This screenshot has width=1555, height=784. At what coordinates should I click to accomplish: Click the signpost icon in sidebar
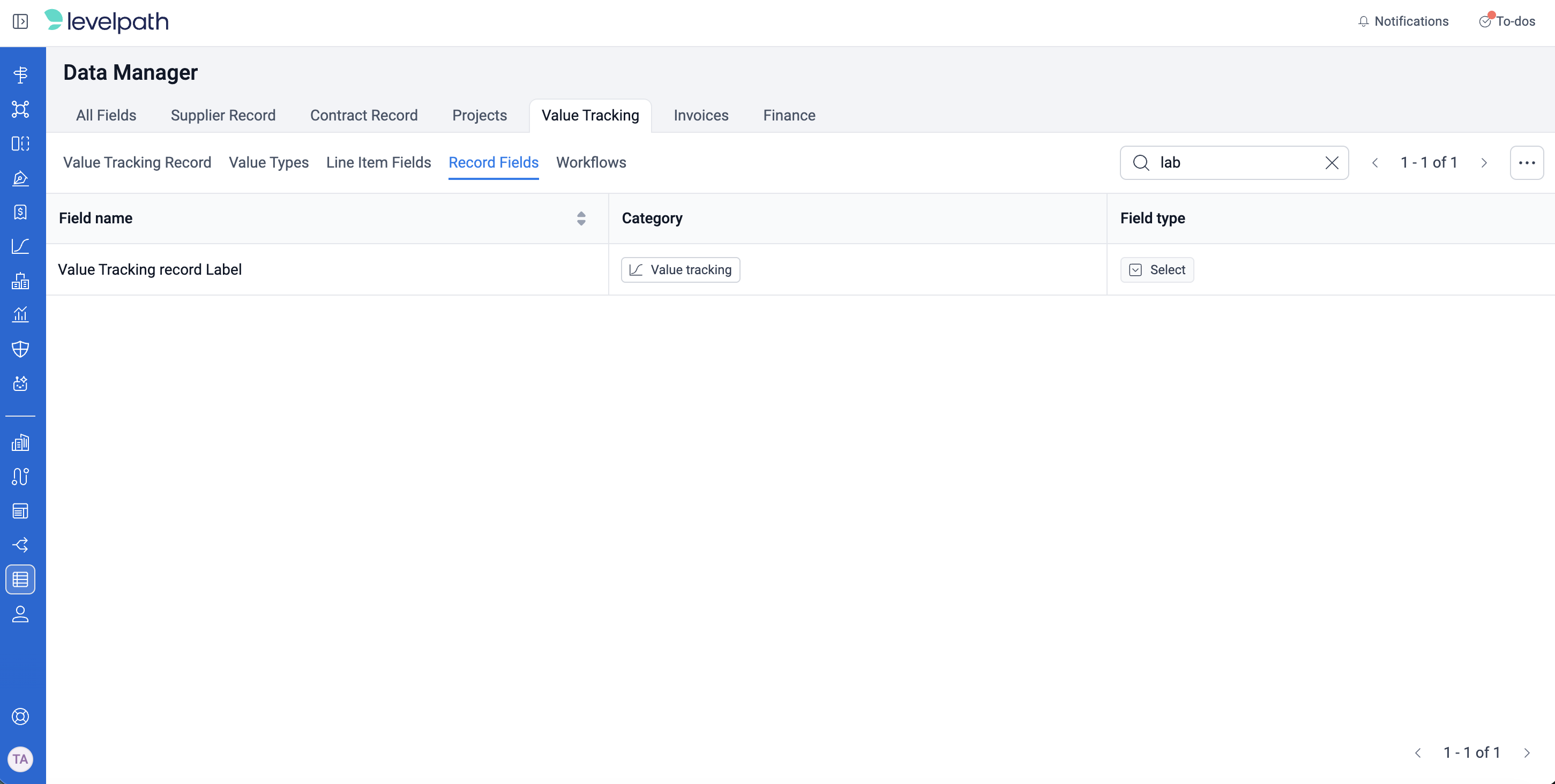[x=20, y=75]
